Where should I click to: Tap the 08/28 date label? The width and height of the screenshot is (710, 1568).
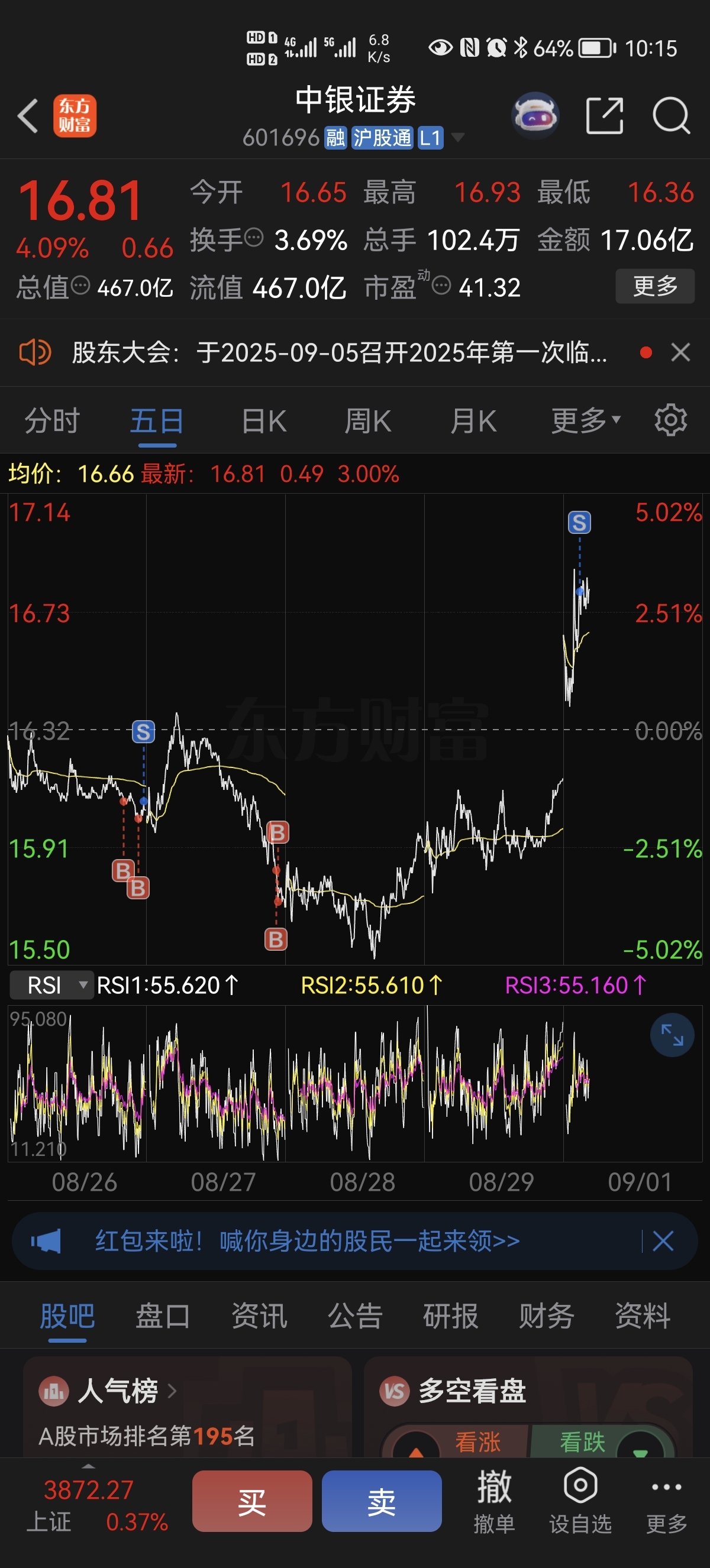pos(362,1182)
